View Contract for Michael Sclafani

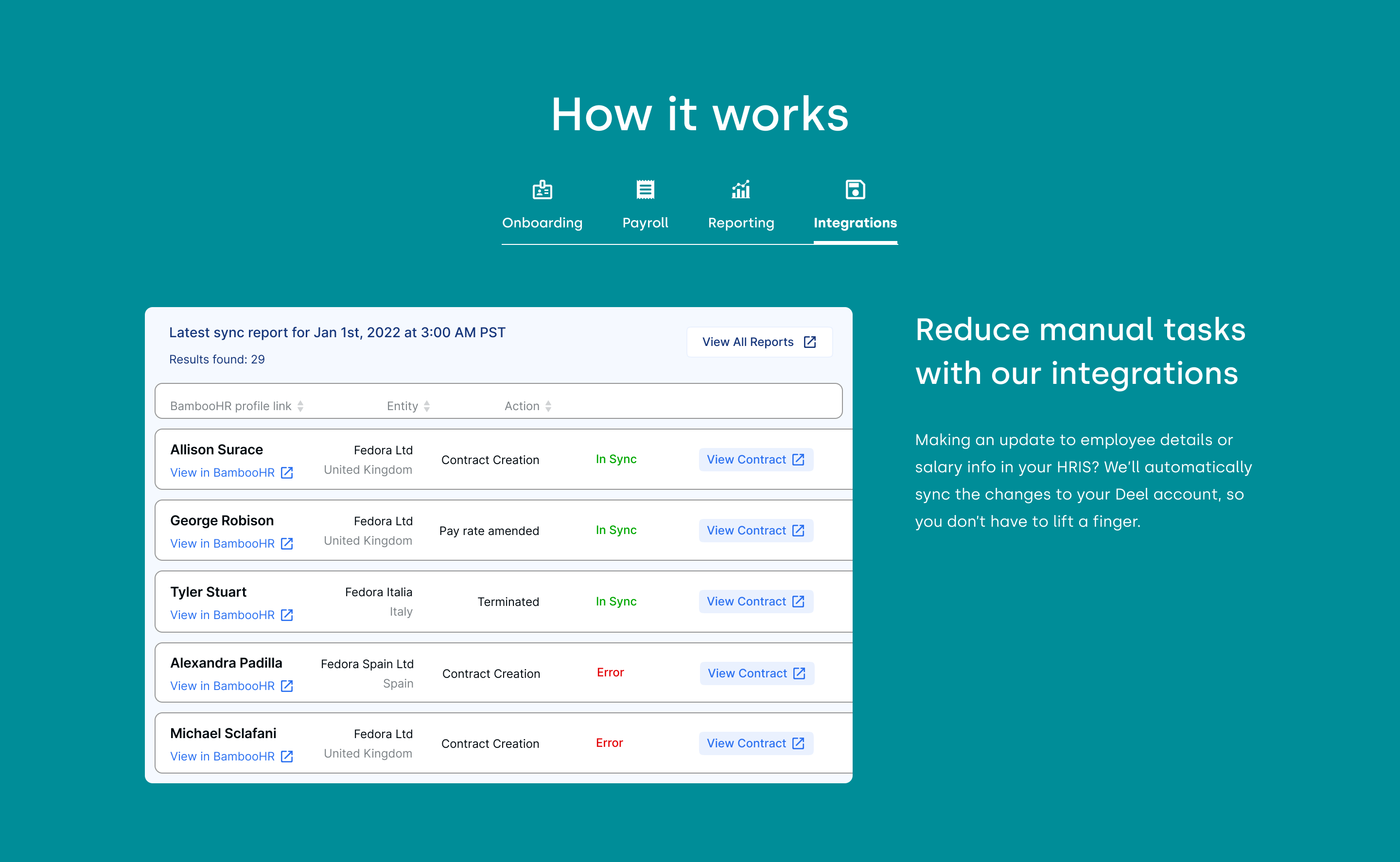point(755,743)
